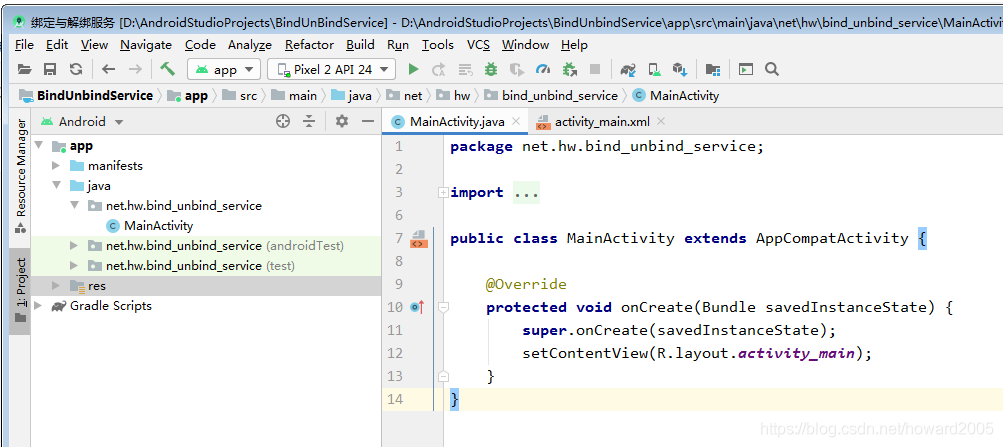Select the manifests folder row

[206, 166]
